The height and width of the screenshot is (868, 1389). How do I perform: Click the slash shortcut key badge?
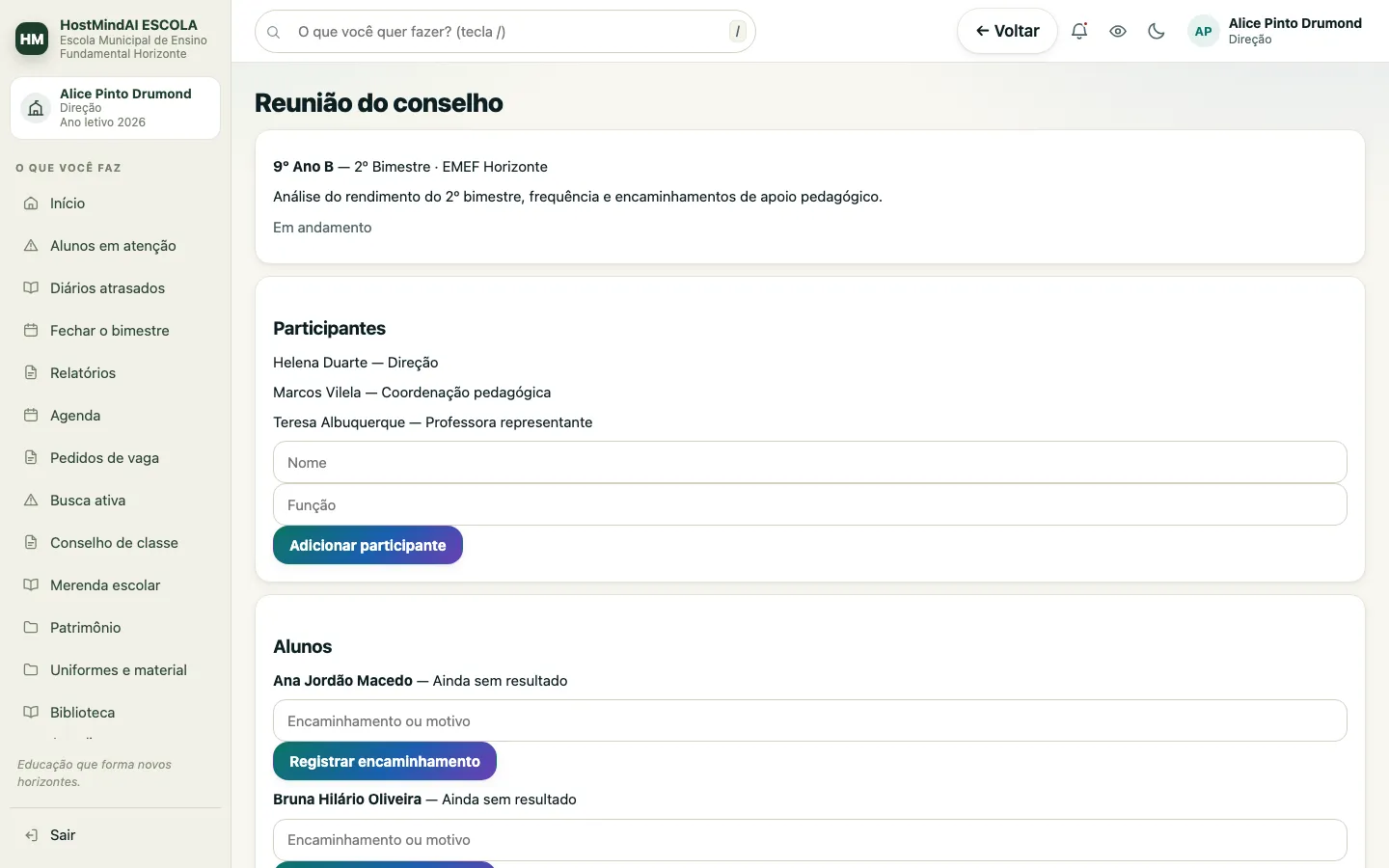click(738, 32)
